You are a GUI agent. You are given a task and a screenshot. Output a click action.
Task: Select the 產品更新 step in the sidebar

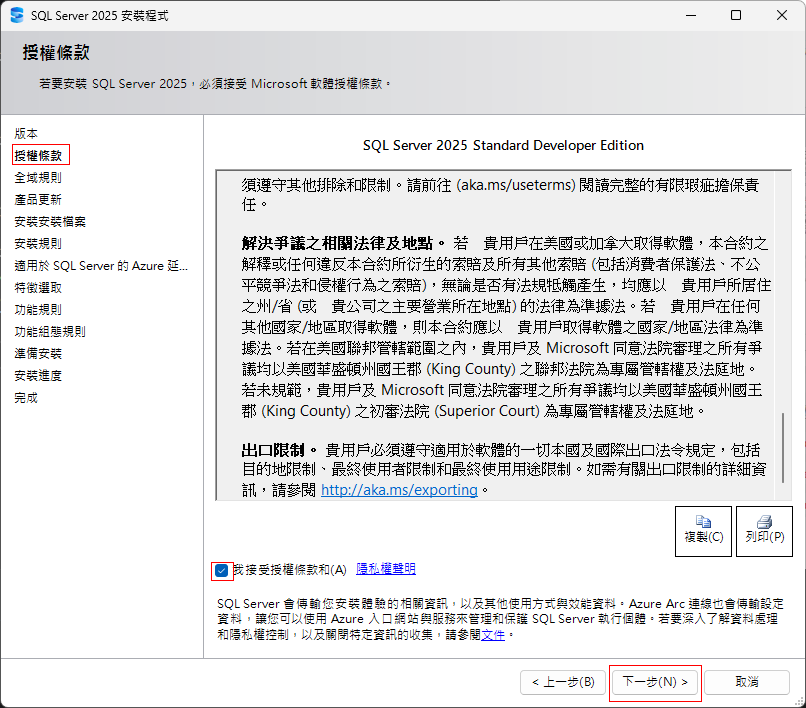[x=38, y=199]
